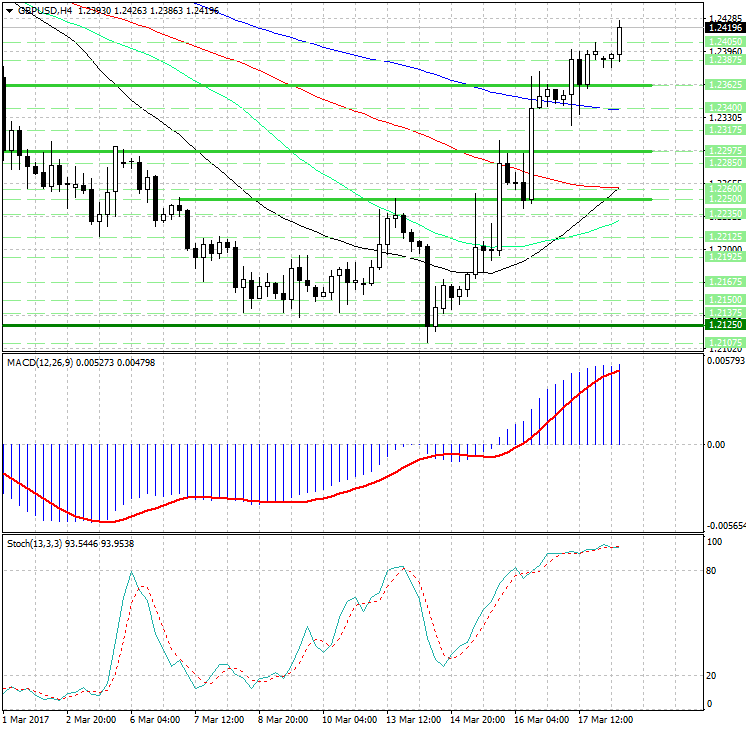Viewport: 746px width, 731px height.
Task: Click the 1.22975 level price label
Action: tap(723, 151)
